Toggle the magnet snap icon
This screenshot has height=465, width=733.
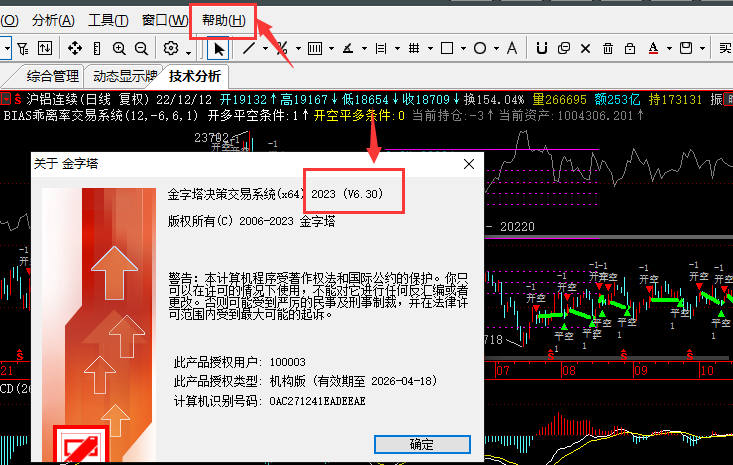[542, 48]
